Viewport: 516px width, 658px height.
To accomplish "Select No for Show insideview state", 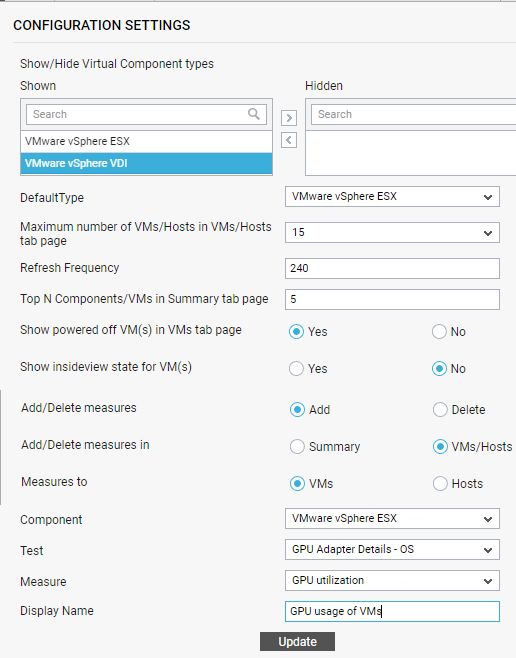I will (x=439, y=368).
